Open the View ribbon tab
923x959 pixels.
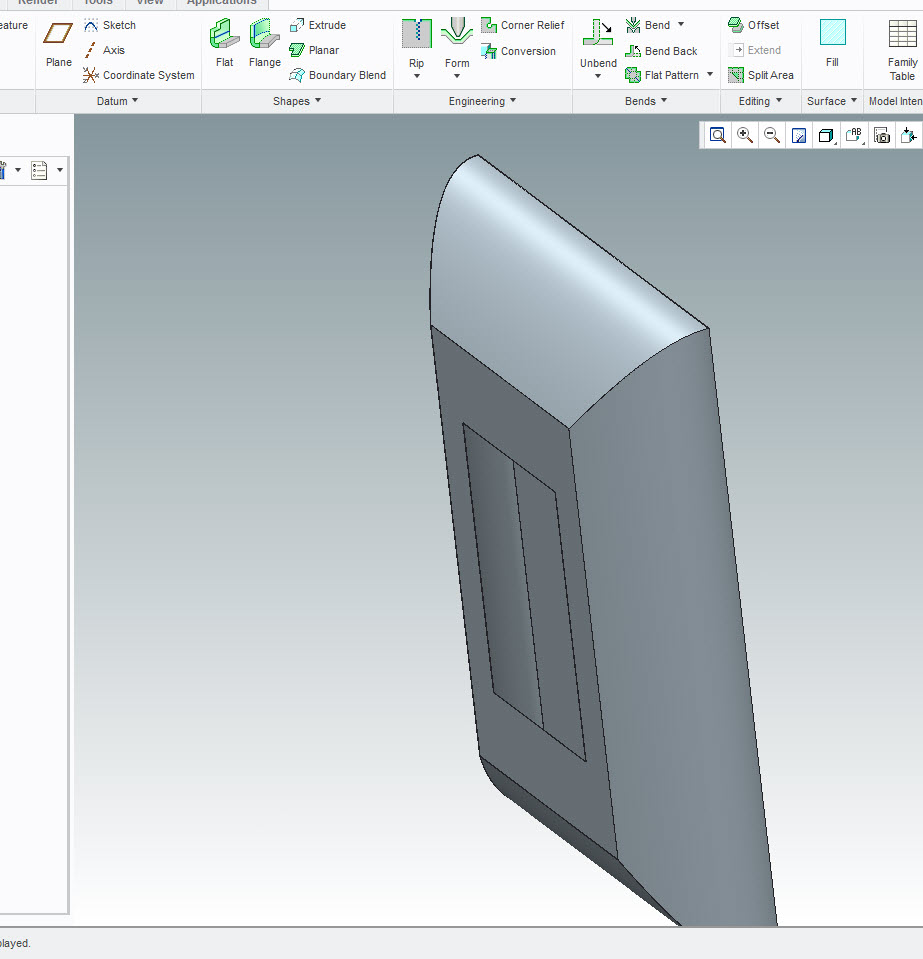pos(150,2)
